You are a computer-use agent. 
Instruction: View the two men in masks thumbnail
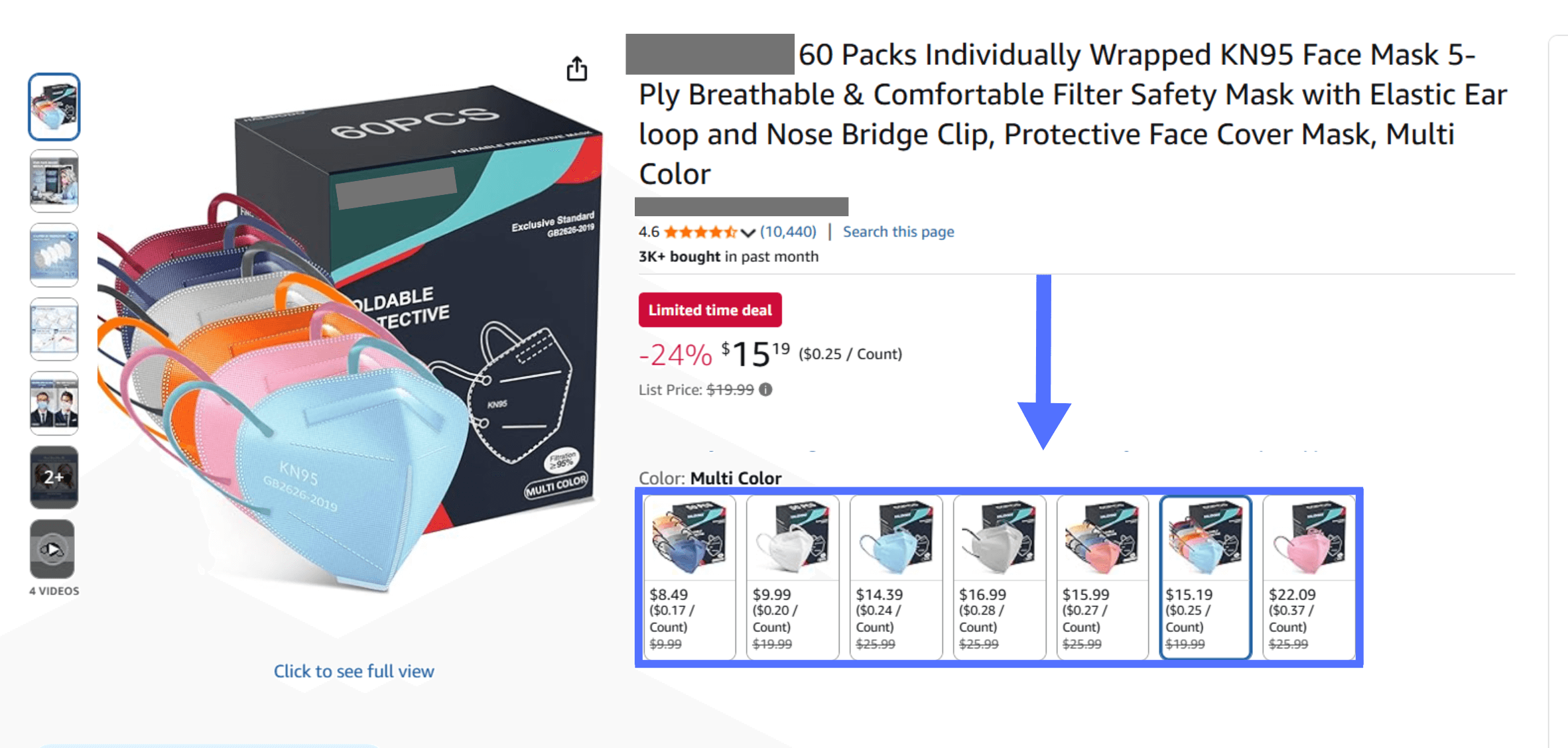[54, 403]
